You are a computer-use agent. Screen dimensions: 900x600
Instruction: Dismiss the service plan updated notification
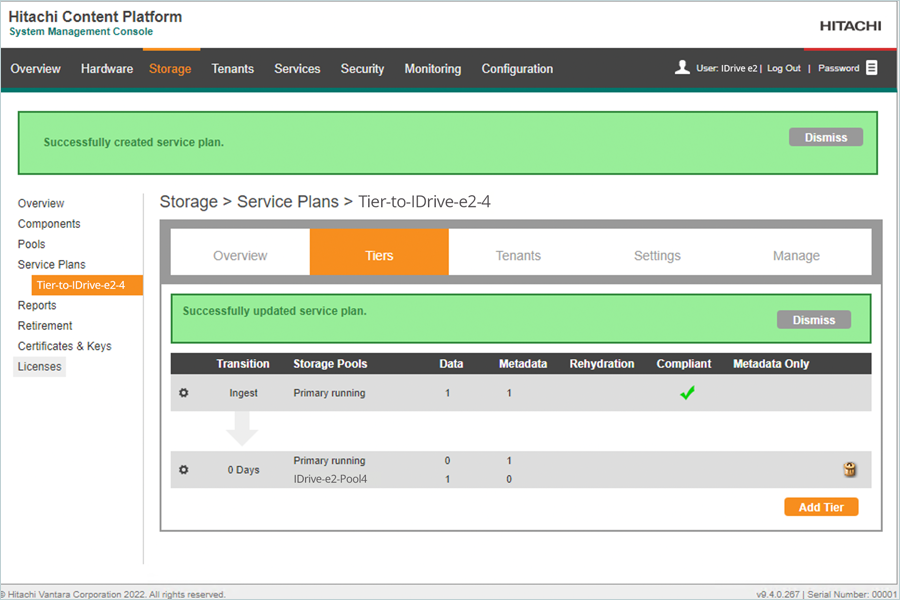(x=813, y=320)
